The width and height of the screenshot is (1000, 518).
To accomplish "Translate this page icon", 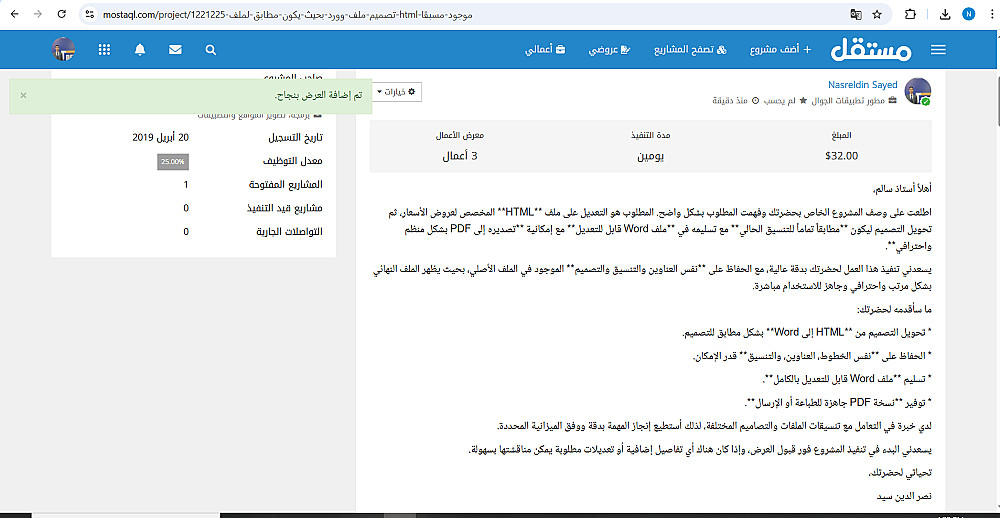I will click(x=856, y=14).
